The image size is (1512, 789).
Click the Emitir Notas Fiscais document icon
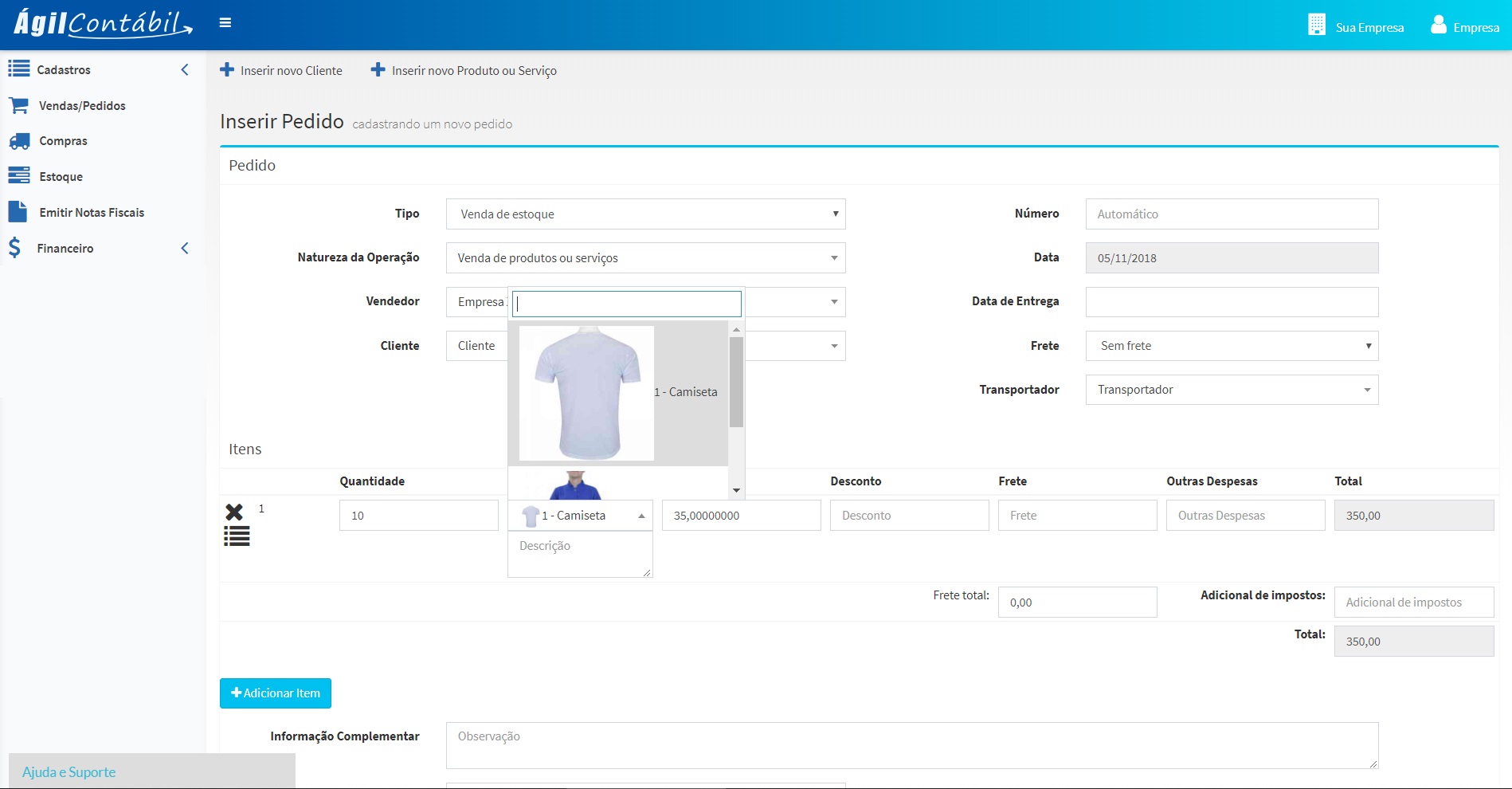click(18, 212)
